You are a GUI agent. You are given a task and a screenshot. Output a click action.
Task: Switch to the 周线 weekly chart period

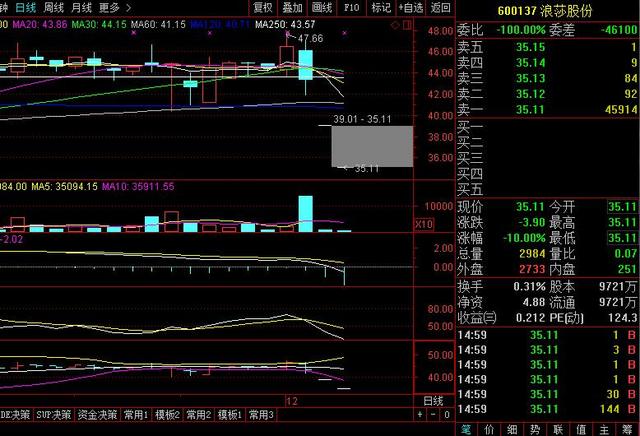53,7
